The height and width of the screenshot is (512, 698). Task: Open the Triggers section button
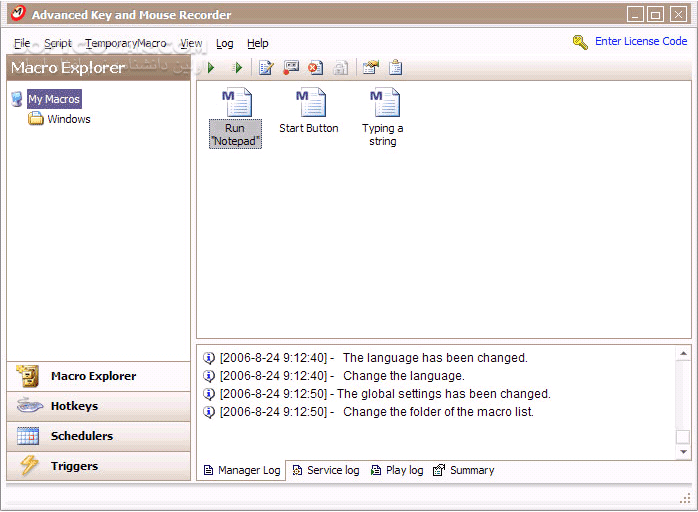98,466
